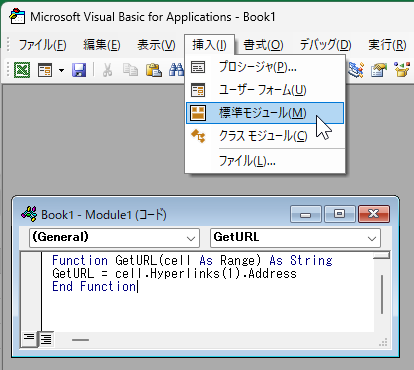Close the Module1 code window

[x=374, y=214]
